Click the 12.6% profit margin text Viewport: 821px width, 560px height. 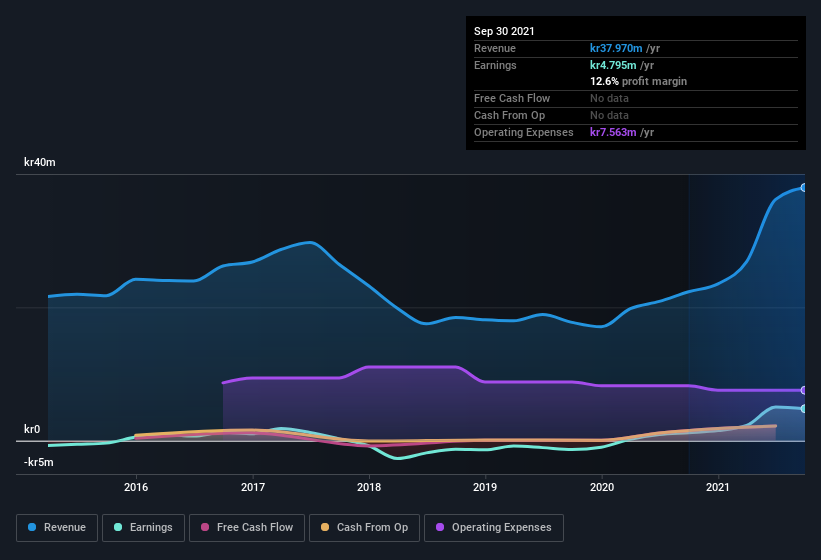[x=638, y=82]
